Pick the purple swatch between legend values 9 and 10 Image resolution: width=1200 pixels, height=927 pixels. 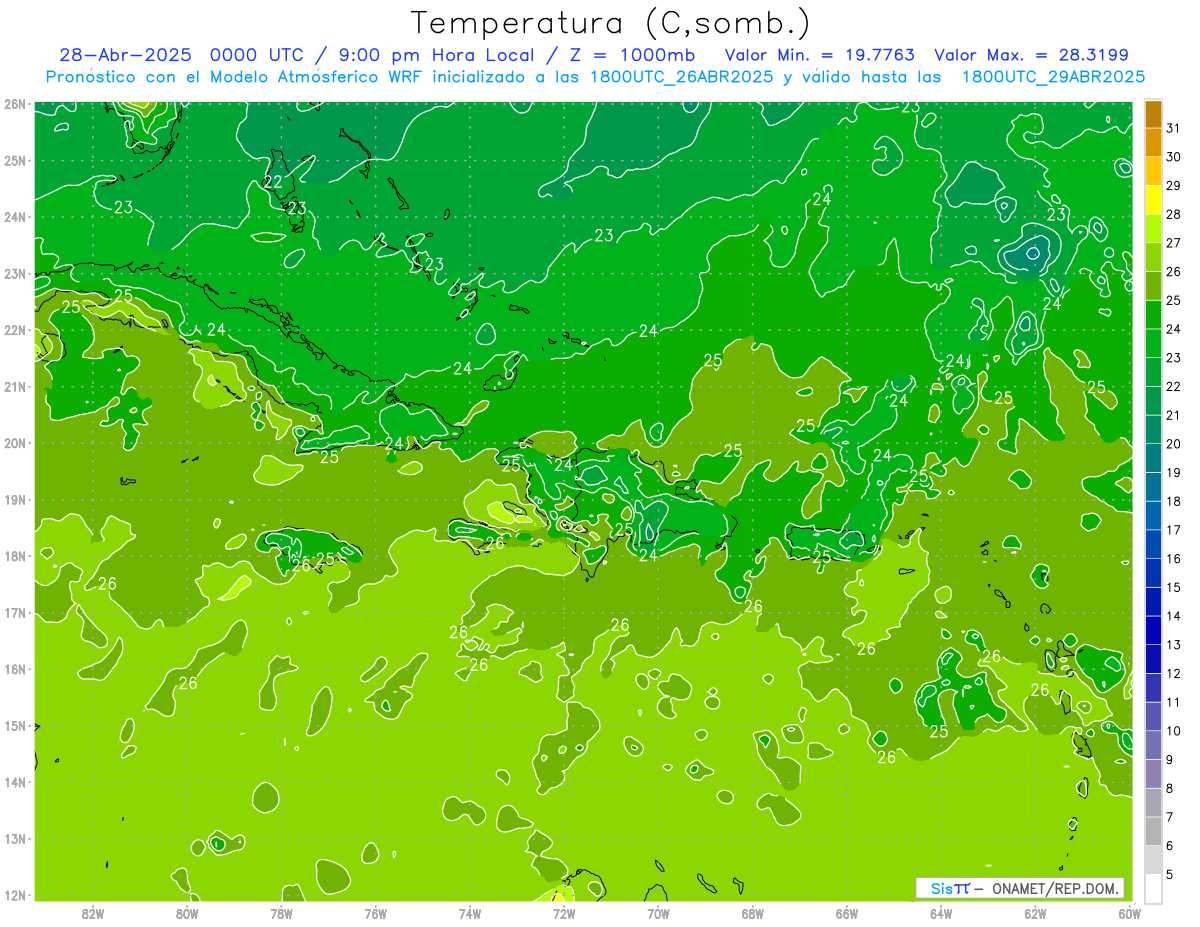click(1153, 745)
